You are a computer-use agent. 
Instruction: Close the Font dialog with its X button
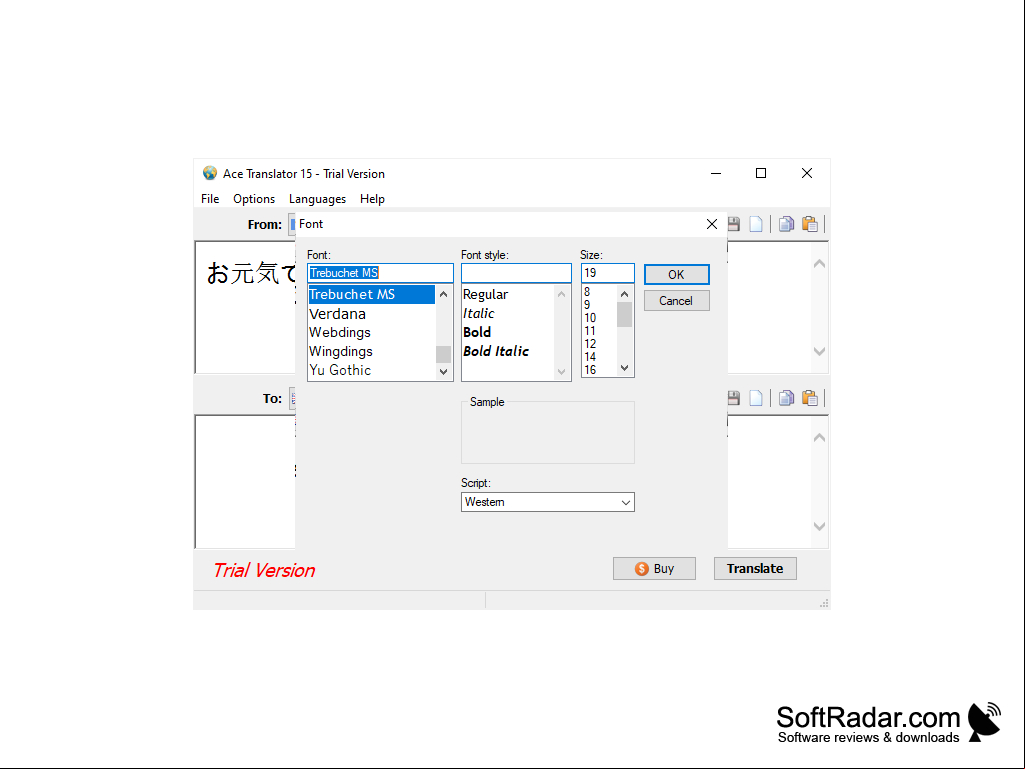[x=712, y=224]
